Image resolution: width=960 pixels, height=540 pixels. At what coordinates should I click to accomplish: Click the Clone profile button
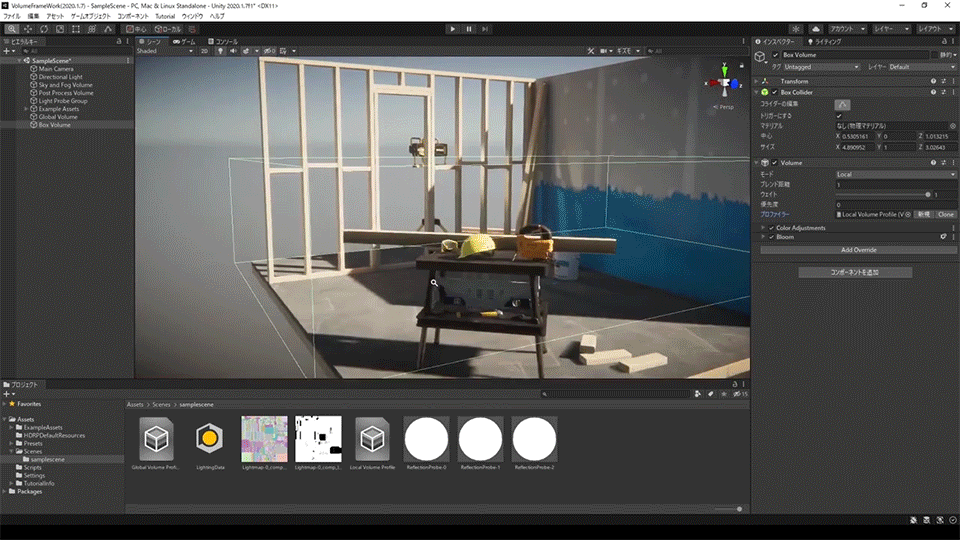coord(945,214)
